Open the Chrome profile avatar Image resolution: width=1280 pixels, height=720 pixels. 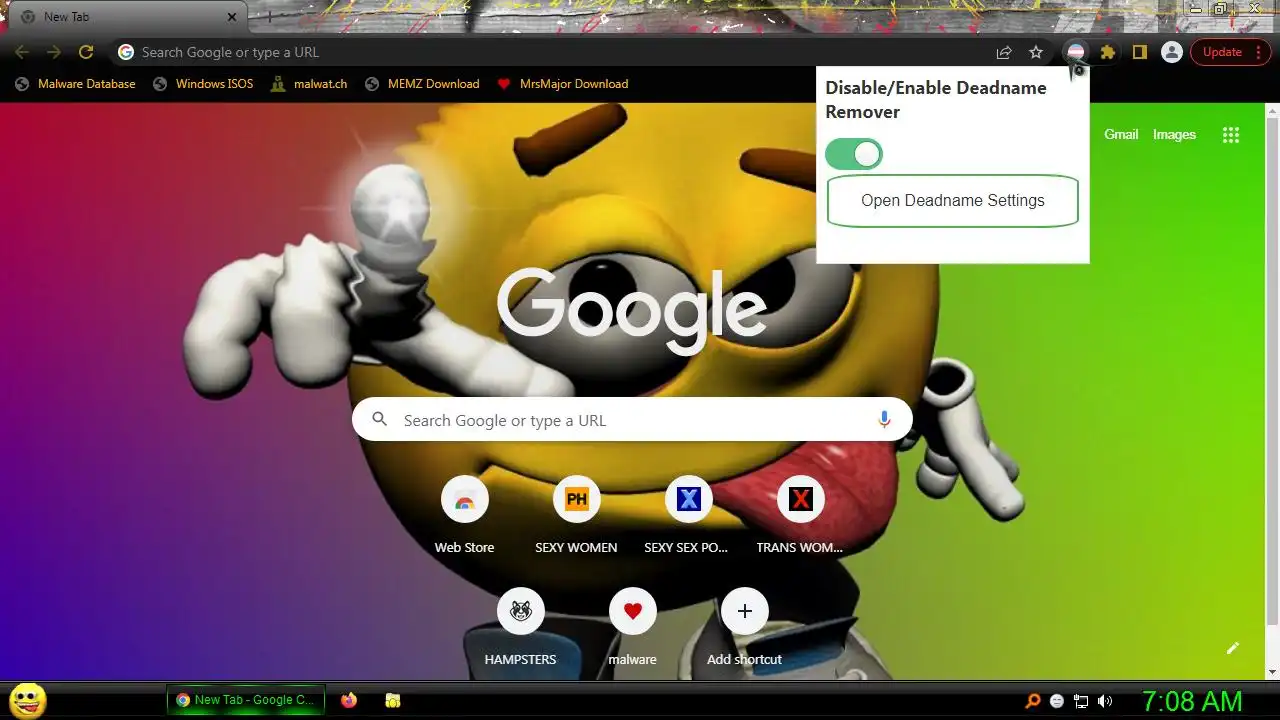point(1172,52)
